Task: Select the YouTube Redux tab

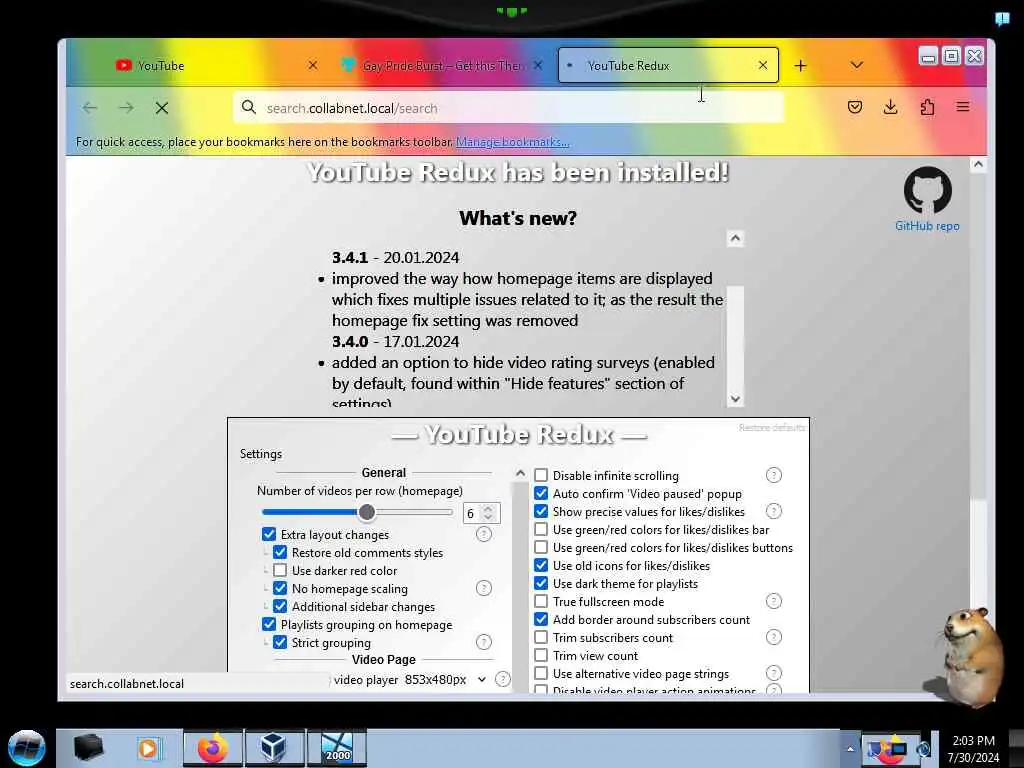Action: pyautogui.click(x=668, y=65)
